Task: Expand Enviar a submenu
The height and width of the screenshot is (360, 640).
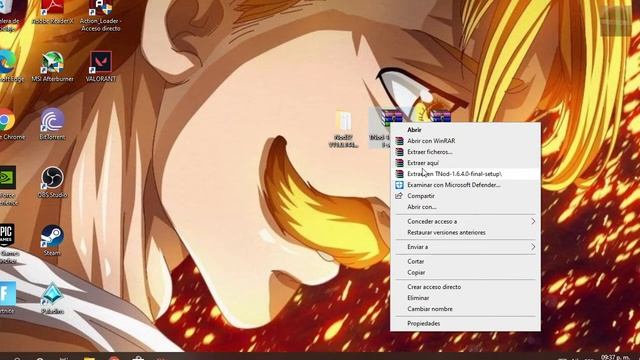Action: point(465,247)
